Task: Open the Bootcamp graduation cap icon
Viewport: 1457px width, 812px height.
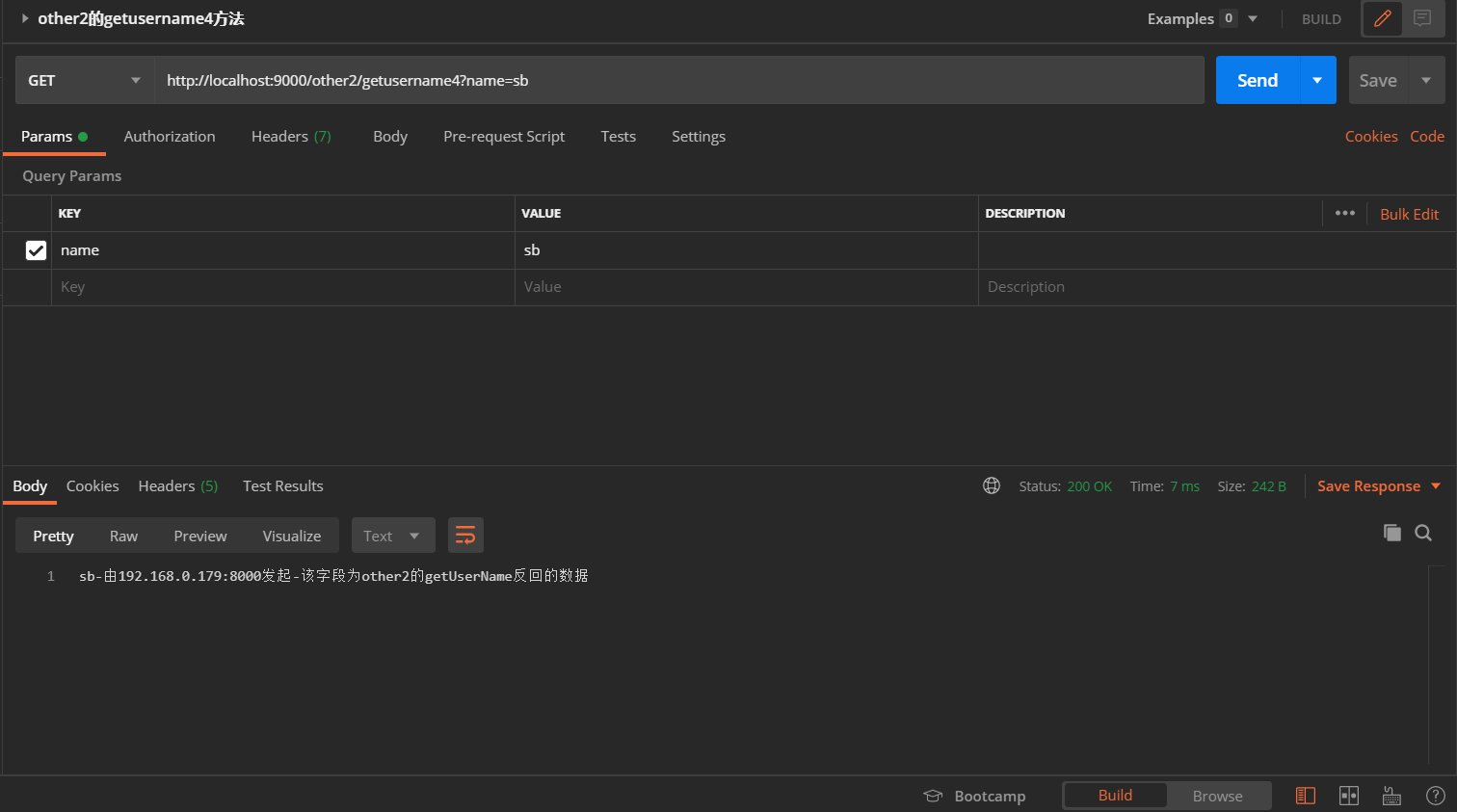Action: 933,796
